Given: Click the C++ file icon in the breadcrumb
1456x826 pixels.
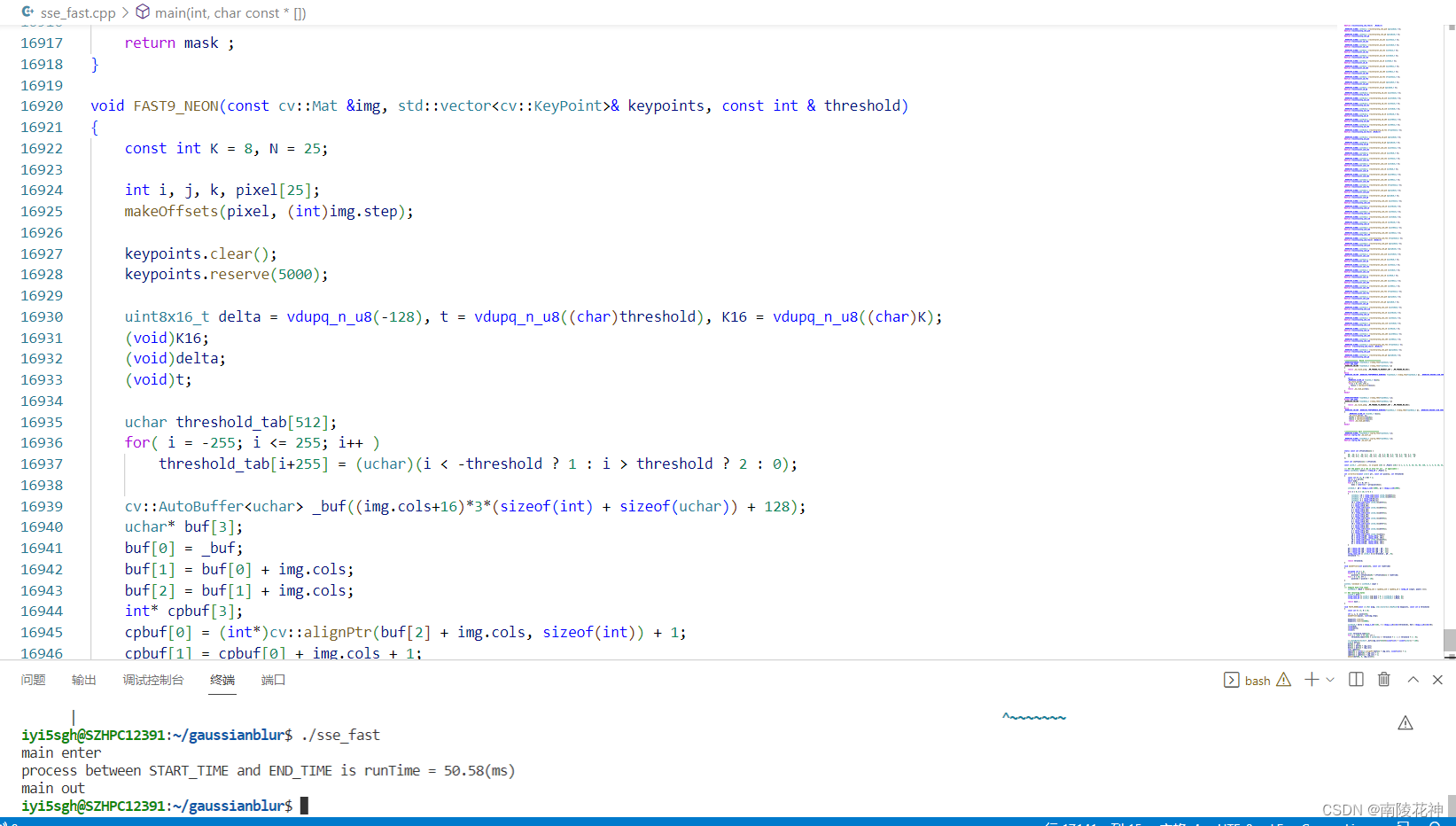Looking at the screenshot, I should click(x=27, y=12).
